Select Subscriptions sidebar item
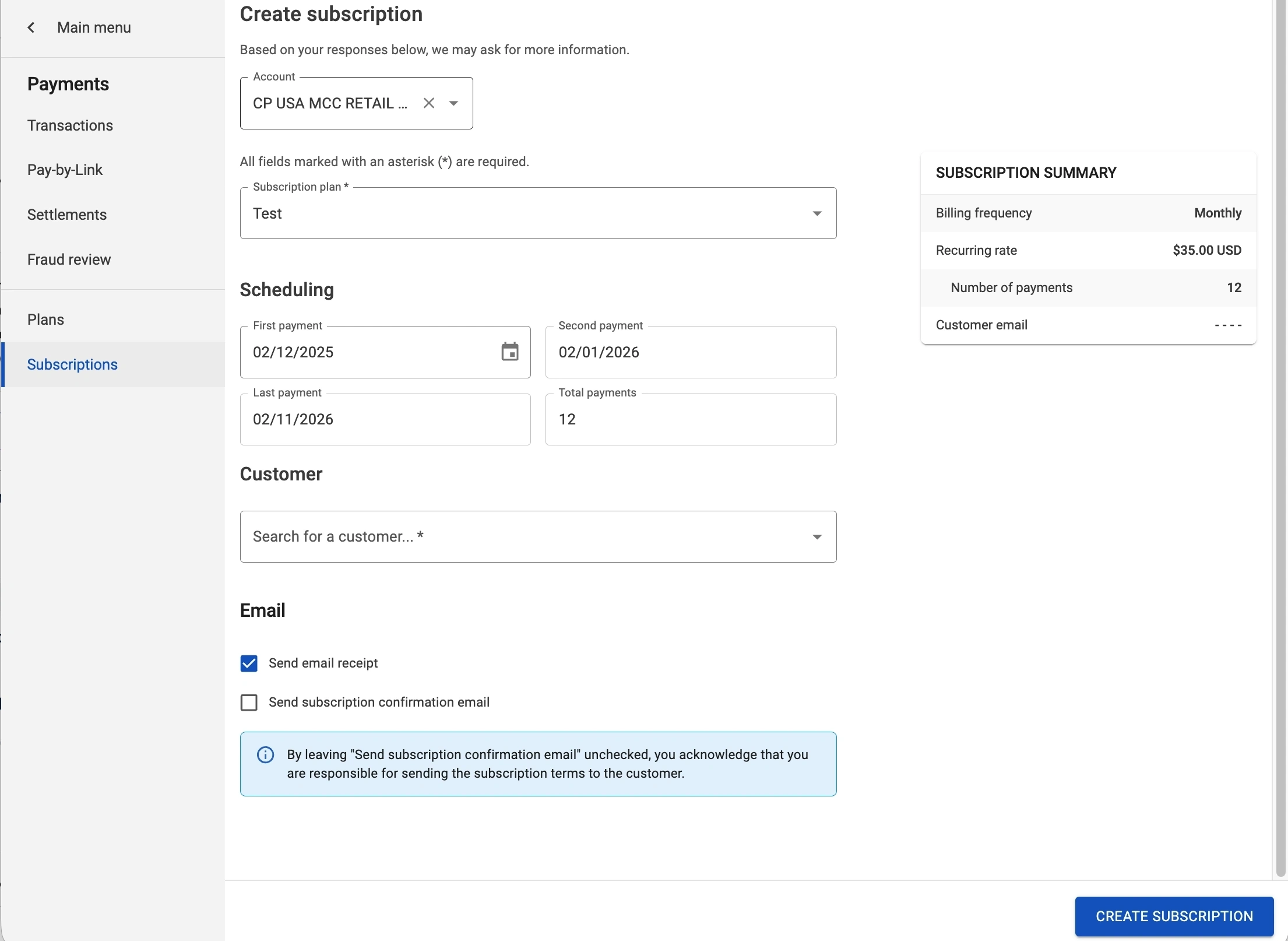Viewport: 1288px width, 941px height. tap(72, 364)
